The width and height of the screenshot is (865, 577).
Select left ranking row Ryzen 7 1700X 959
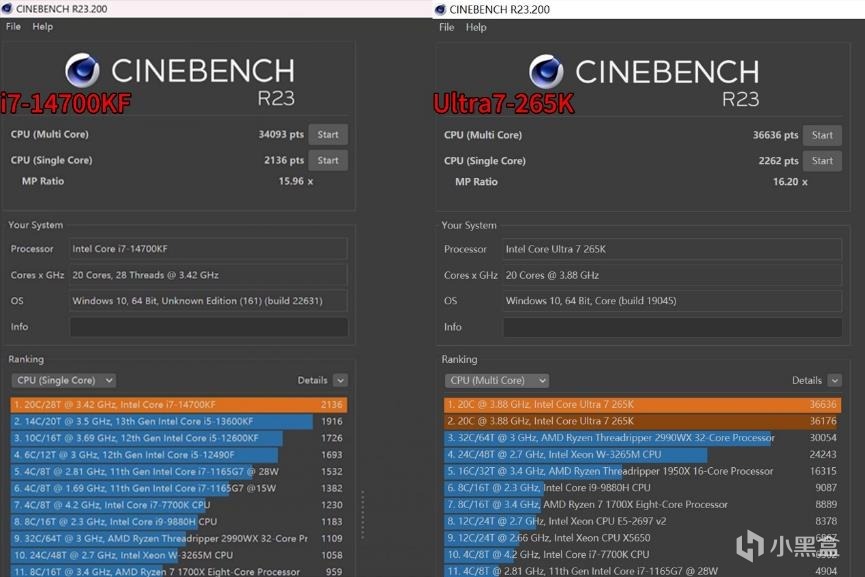click(x=179, y=571)
